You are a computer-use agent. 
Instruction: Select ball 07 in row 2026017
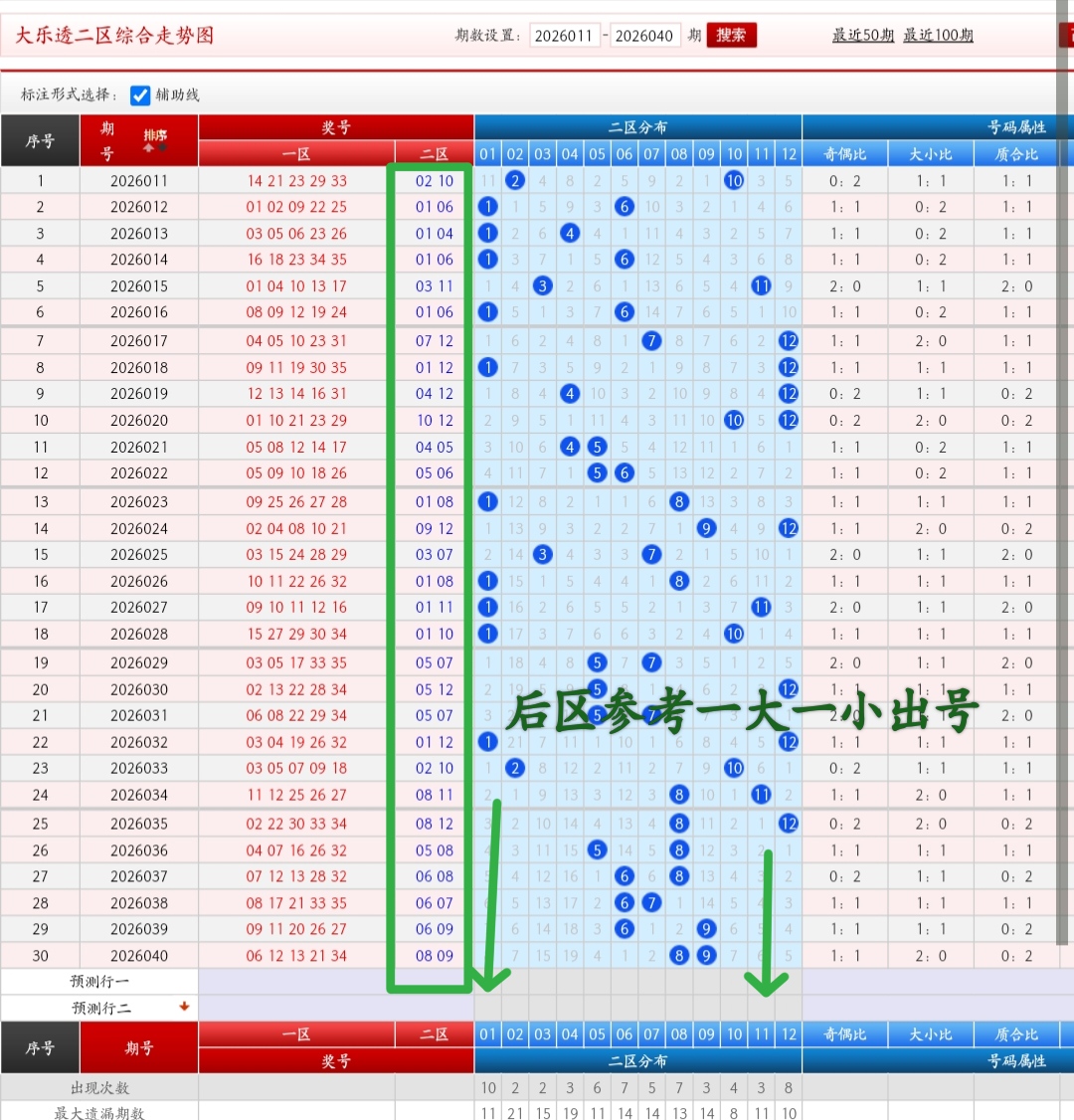point(651,341)
